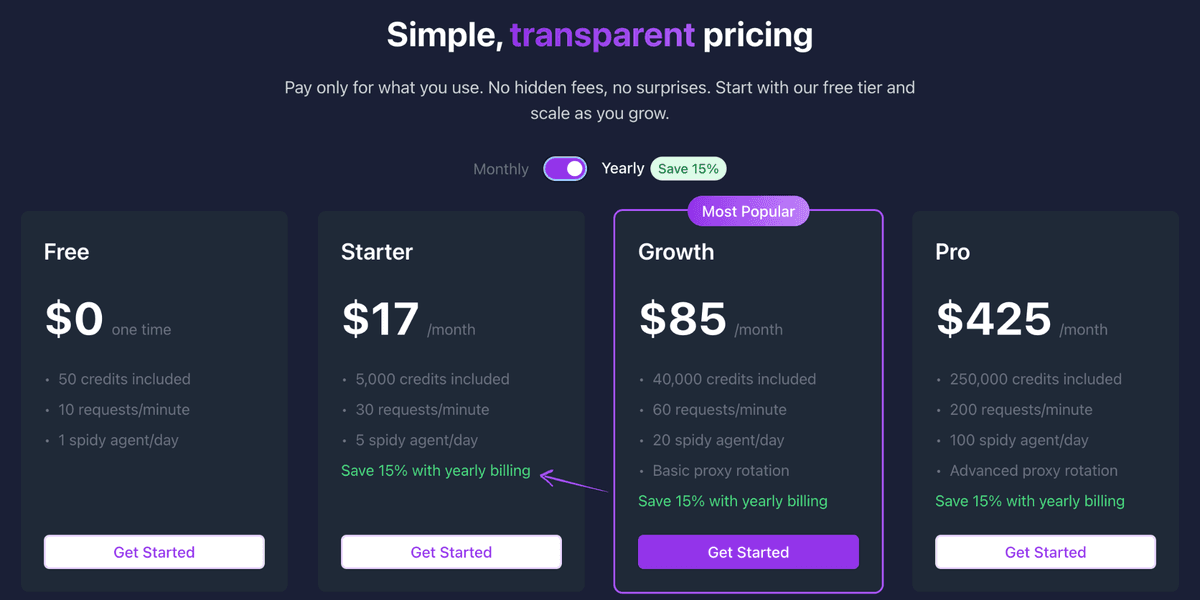Click the Pro yearly billing savings link
Viewport: 1200px width, 600px height.
pyautogui.click(x=1030, y=500)
